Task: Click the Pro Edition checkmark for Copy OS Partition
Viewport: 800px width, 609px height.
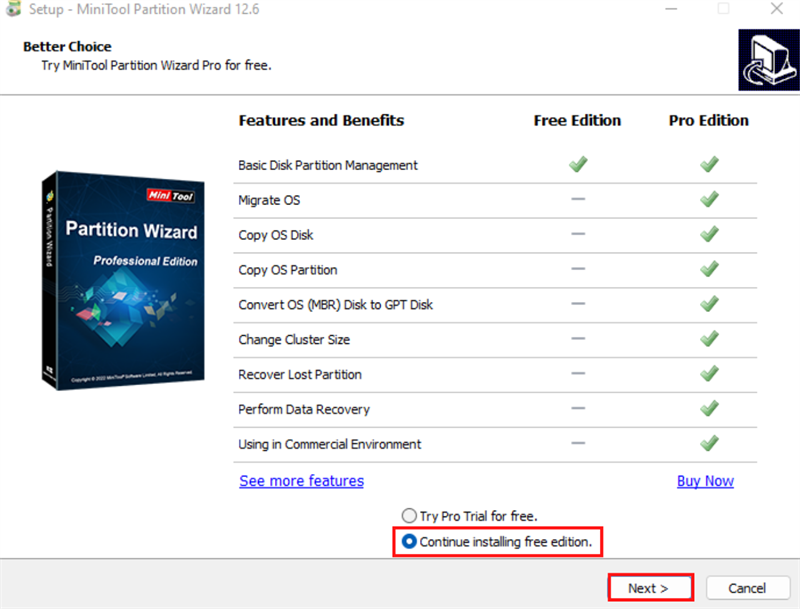Action: tap(709, 269)
